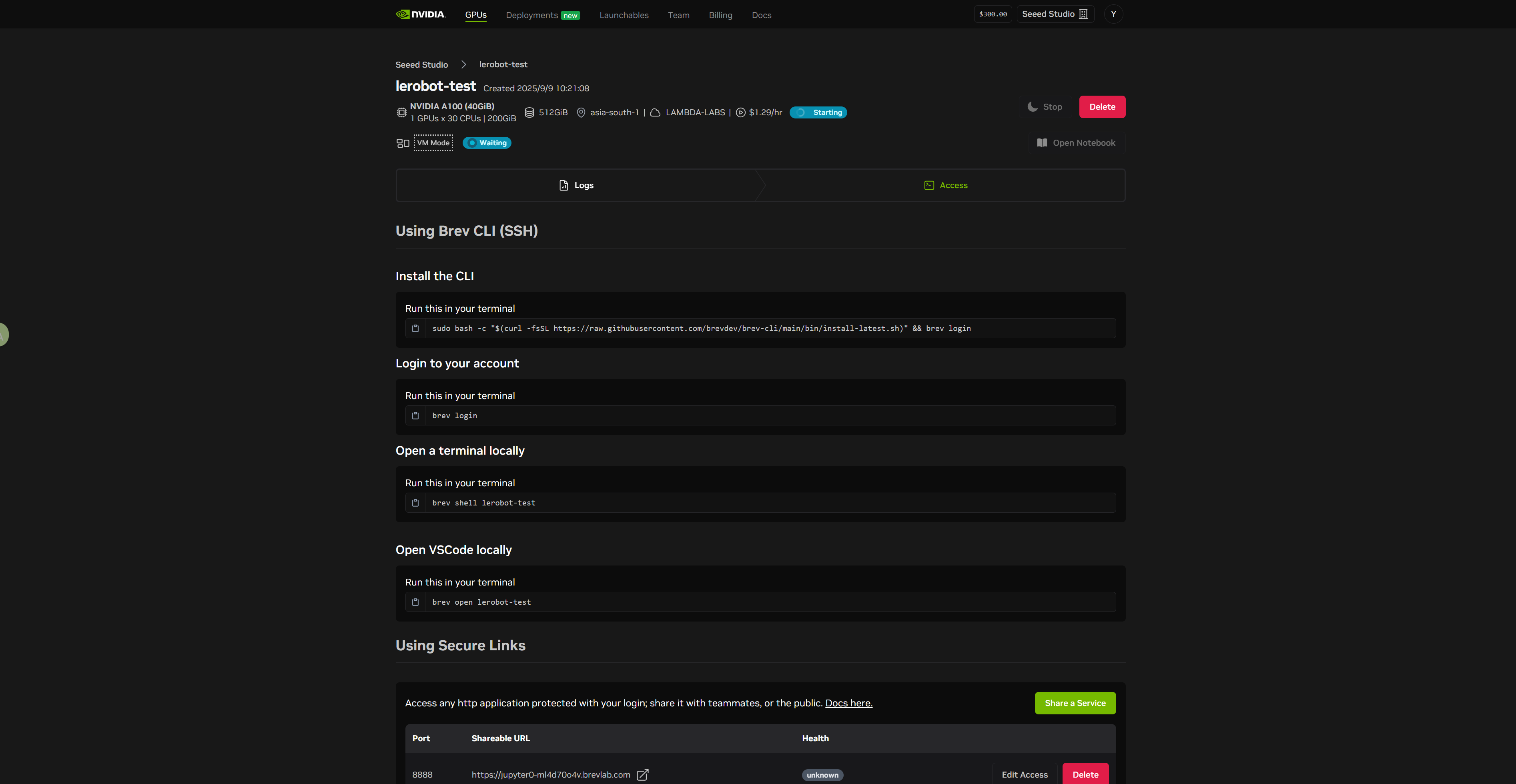Click the Seeed Studio breadcrumb link
Image resolution: width=1516 pixels, height=784 pixels.
point(421,65)
